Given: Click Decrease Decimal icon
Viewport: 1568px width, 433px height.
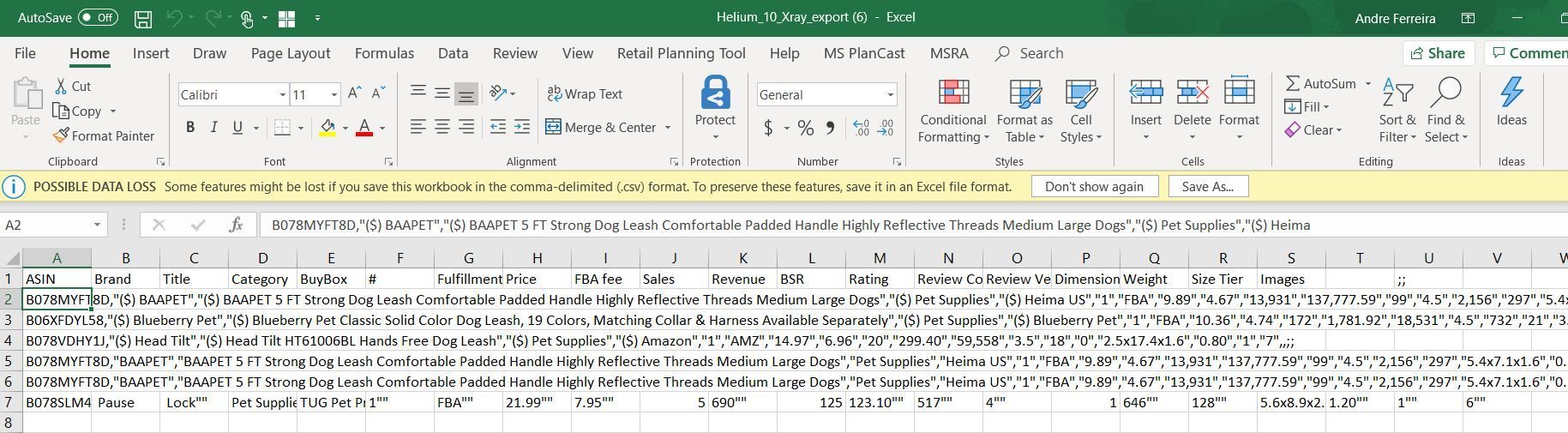Looking at the screenshot, I should 886,128.
